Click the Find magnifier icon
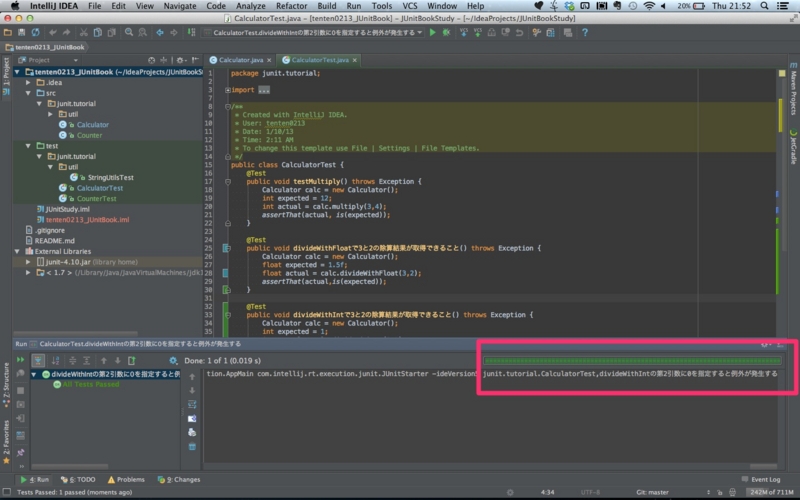800x500 pixels. [x=129, y=33]
